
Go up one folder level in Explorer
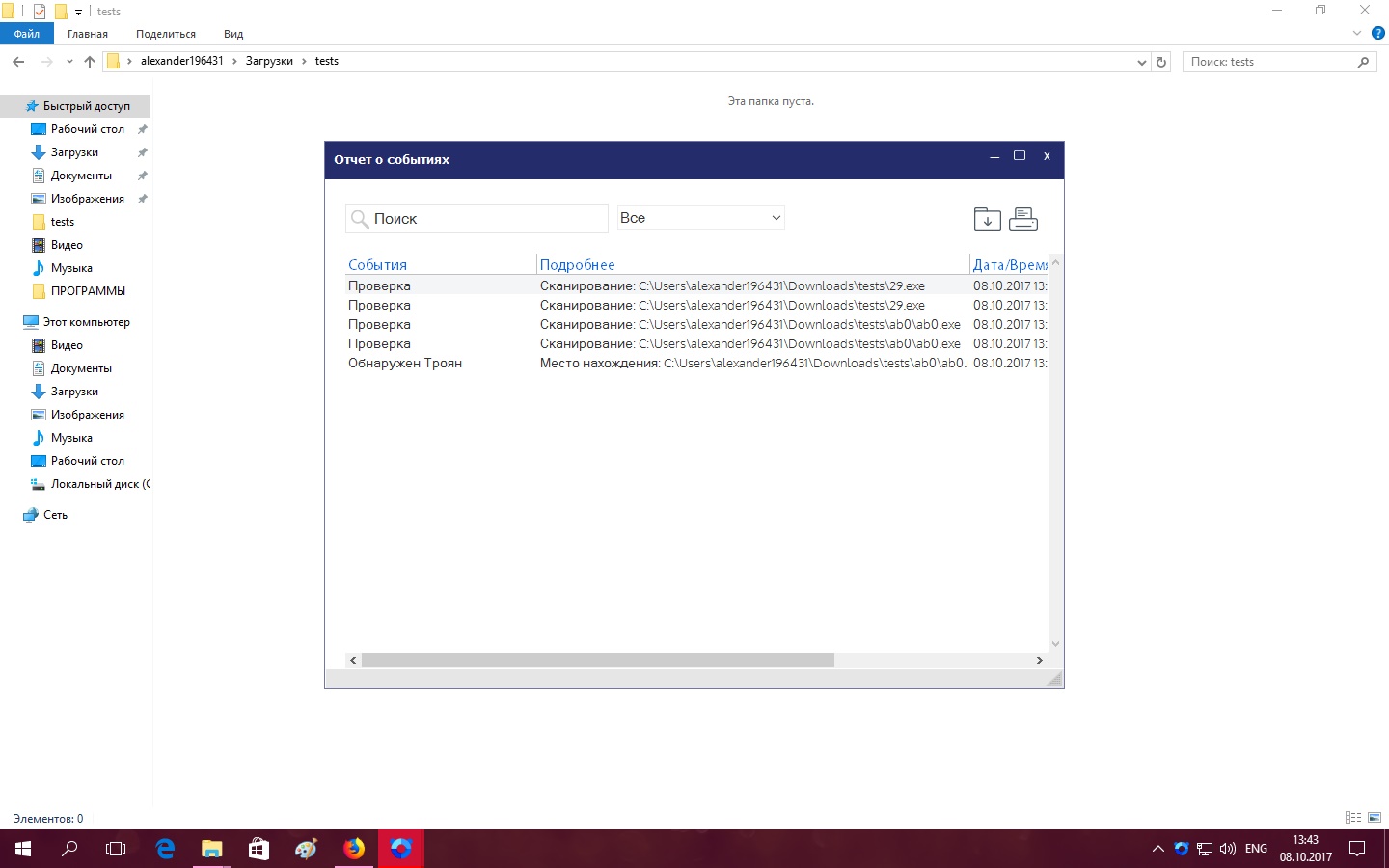(90, 62)
